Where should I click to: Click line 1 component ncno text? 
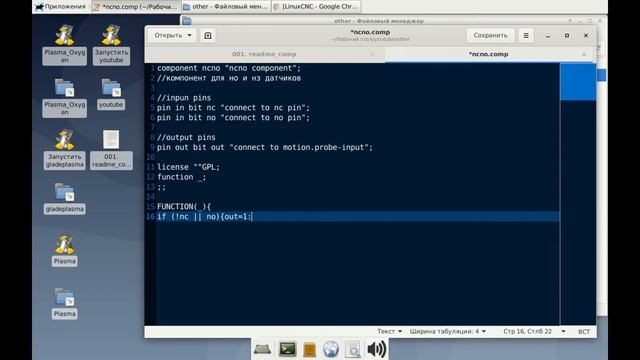pos(229,68)
